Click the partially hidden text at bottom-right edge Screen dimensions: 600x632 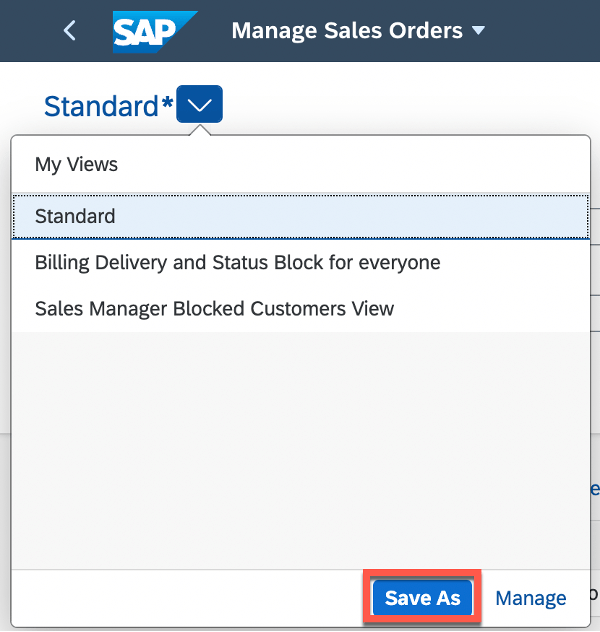click(595, 595)
